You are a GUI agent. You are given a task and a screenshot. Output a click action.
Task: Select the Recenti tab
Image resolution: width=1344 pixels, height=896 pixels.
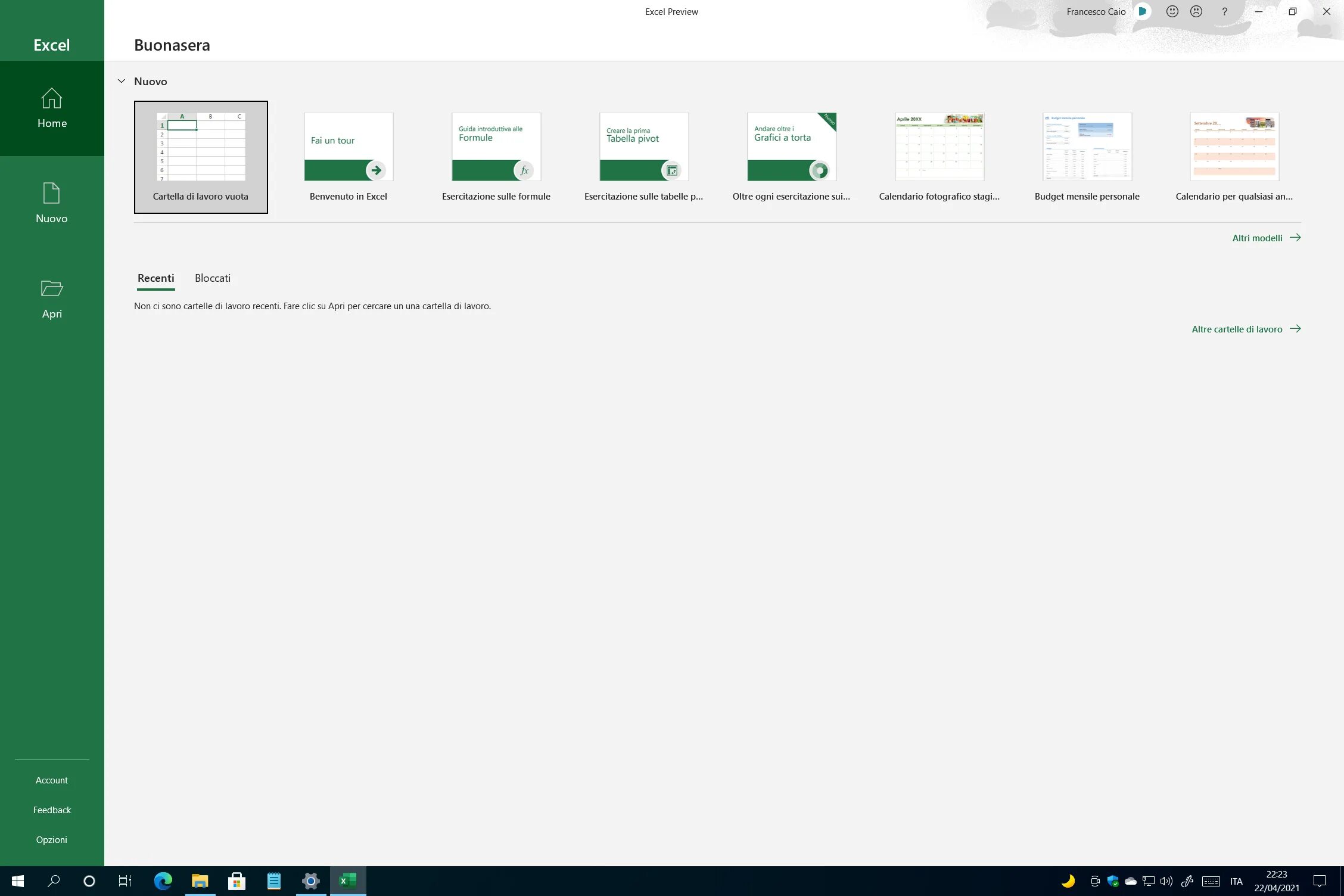click(155, 278)
